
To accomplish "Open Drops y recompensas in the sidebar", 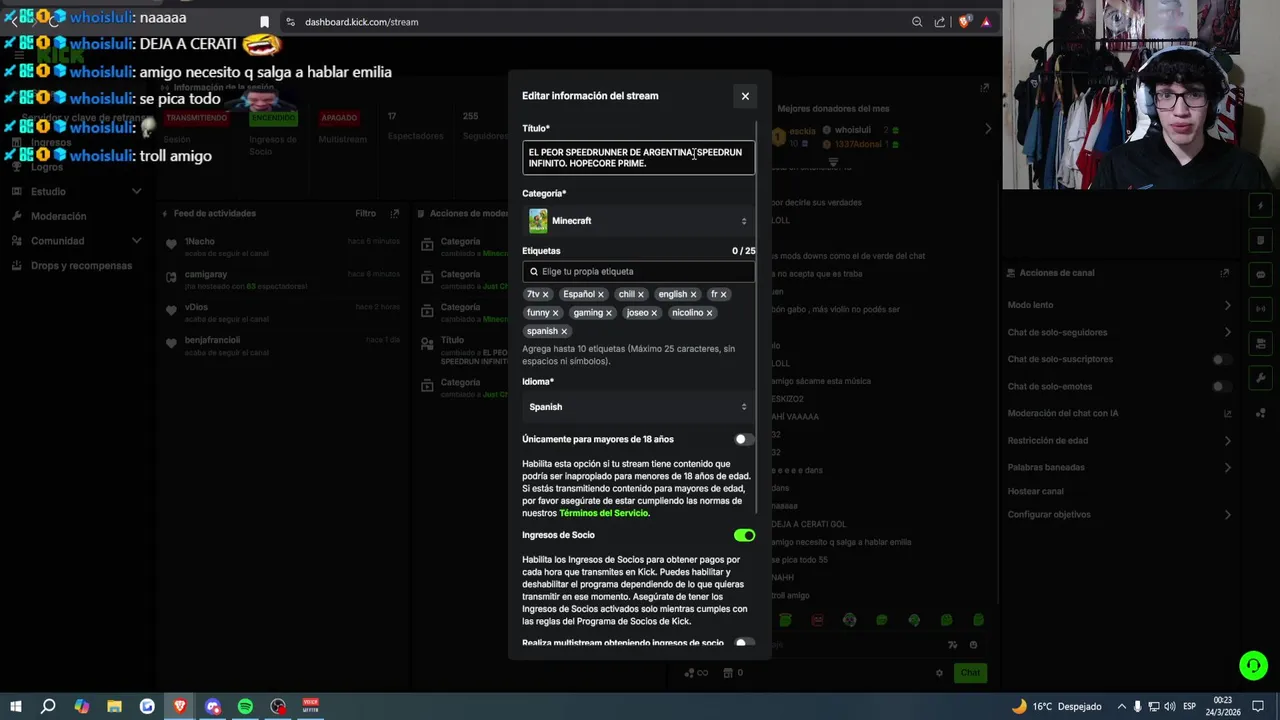I will [x=73, y=266].
